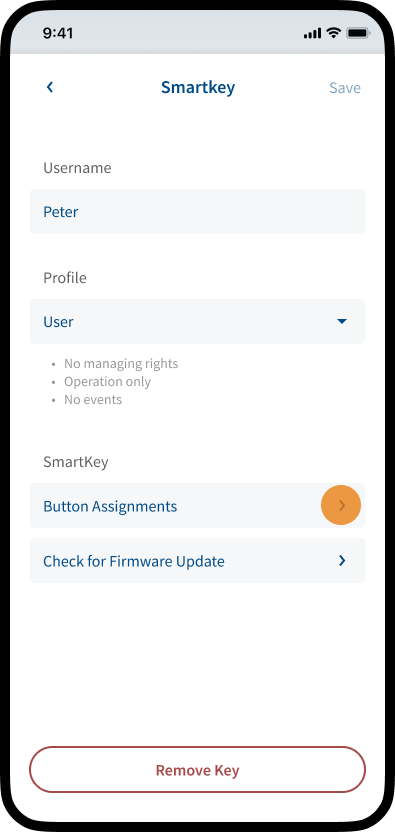The height and width of the screenshot is (832, 395).
Task: Click the Smartkey page title
Action: pos(198,88)
